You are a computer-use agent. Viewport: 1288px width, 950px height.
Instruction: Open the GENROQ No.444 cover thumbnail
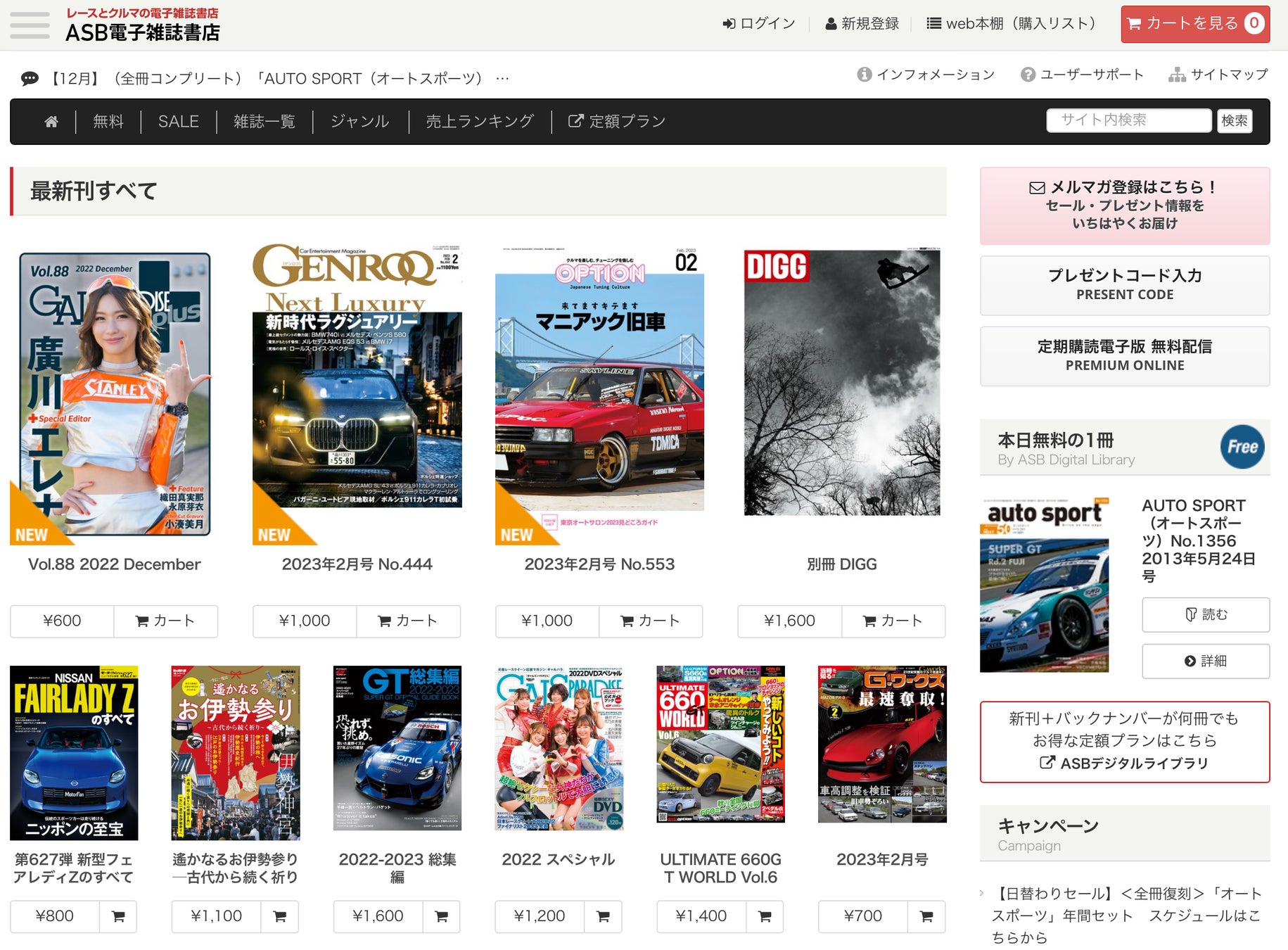[x=357, y=395]
